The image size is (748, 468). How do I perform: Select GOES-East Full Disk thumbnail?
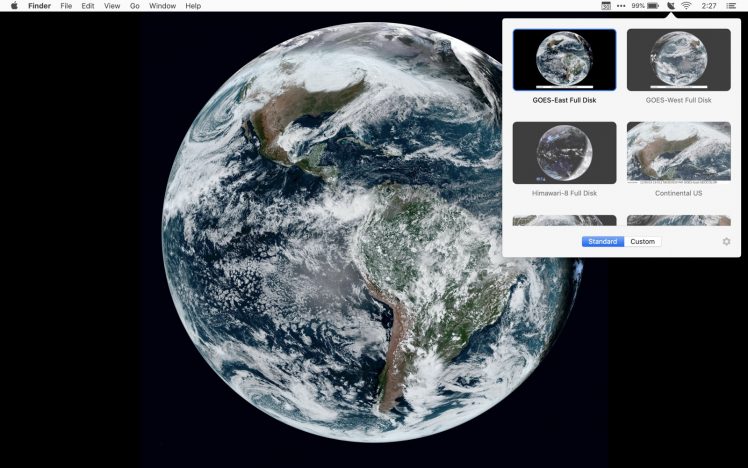(x=564, y=60)
